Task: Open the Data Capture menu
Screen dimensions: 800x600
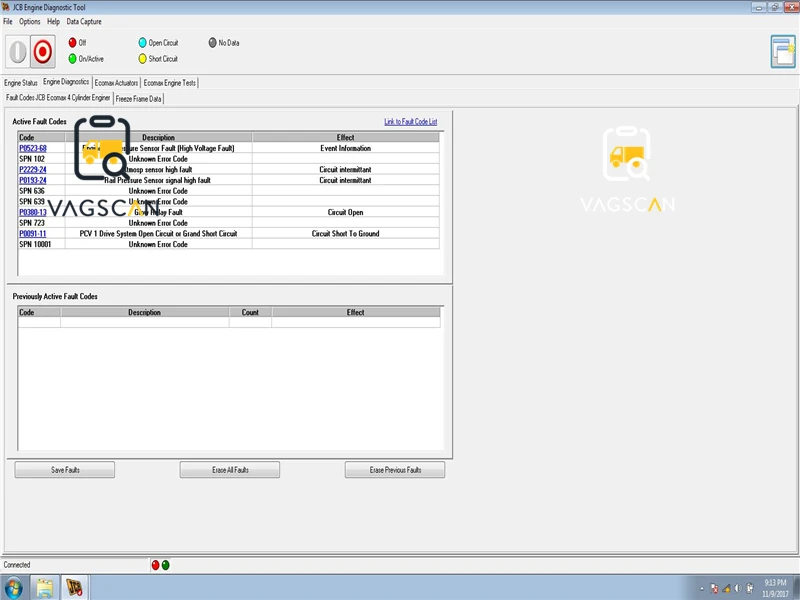Action: click(x=84, y=21)
